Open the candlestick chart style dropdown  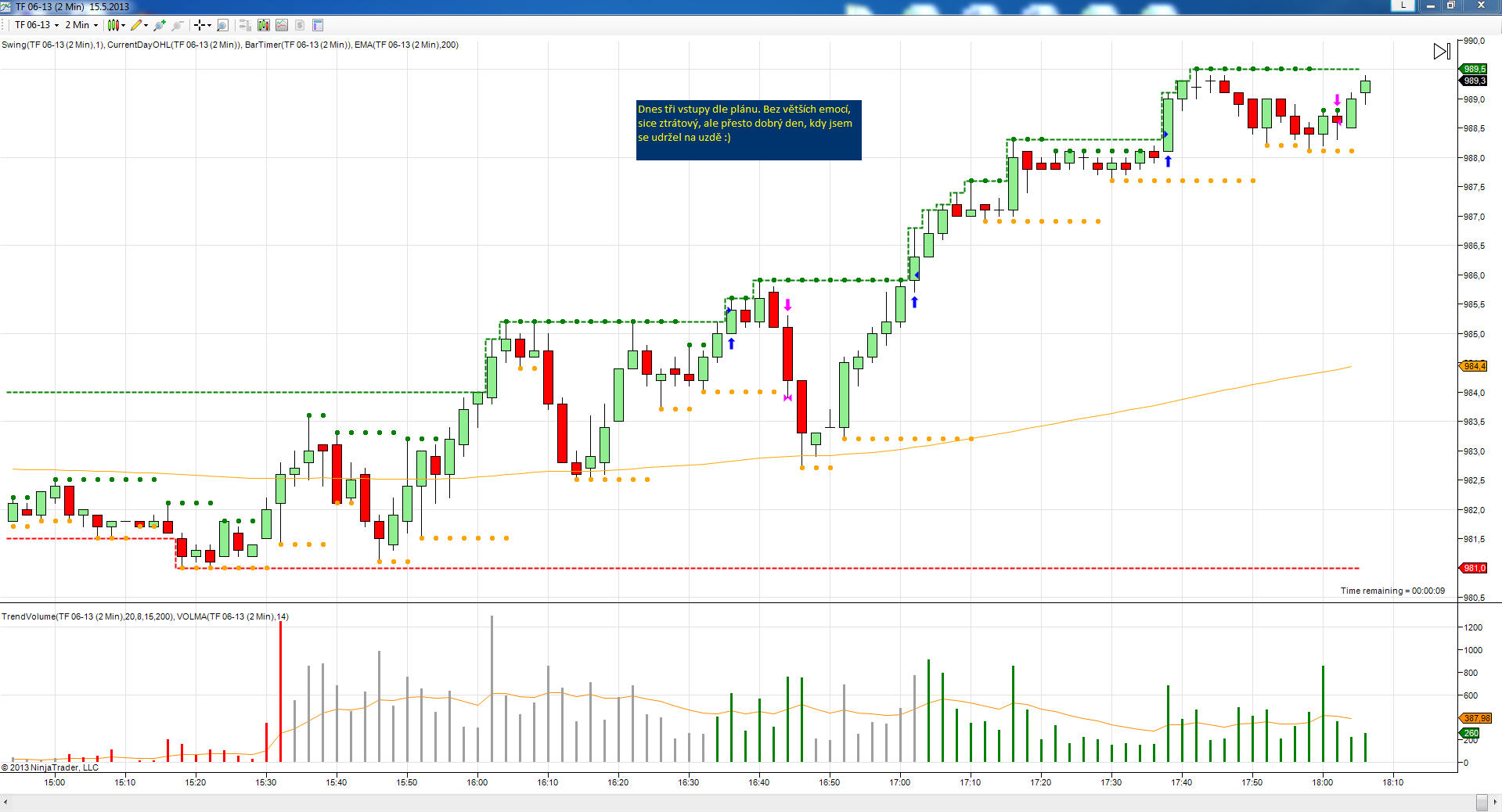[x=117, y=25]
